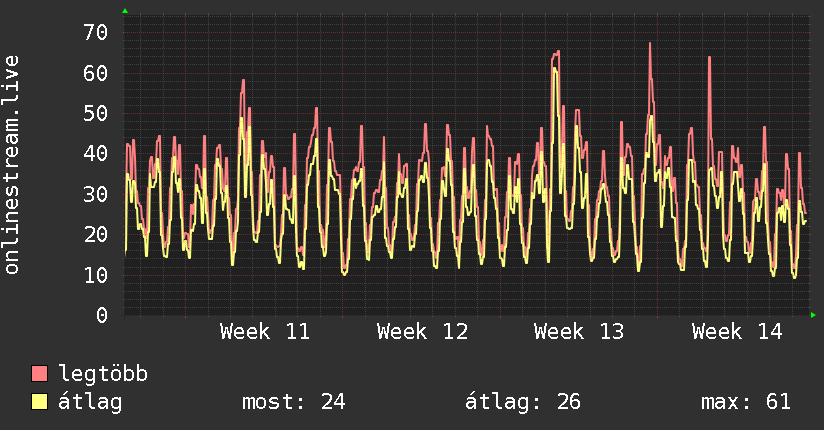This screenshot has height=430, width=824.
Task: Click the pink legtöbb legend swatch
Action: [39, 374]
